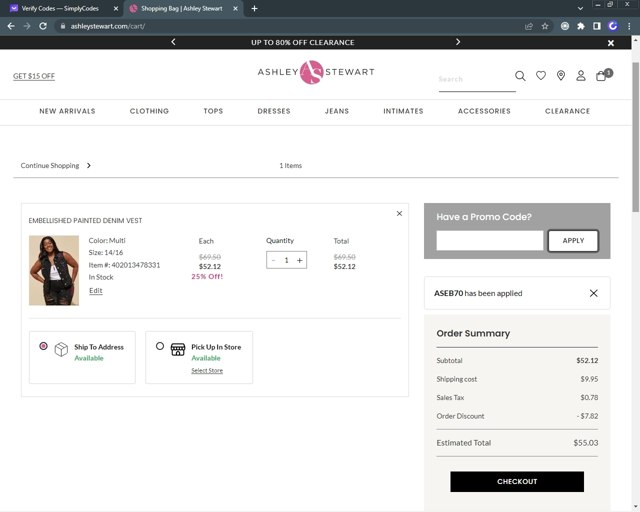The width and height of the screenshot is (640, 512).
Task: Open the side panel icon
Action: pos(597,26)
